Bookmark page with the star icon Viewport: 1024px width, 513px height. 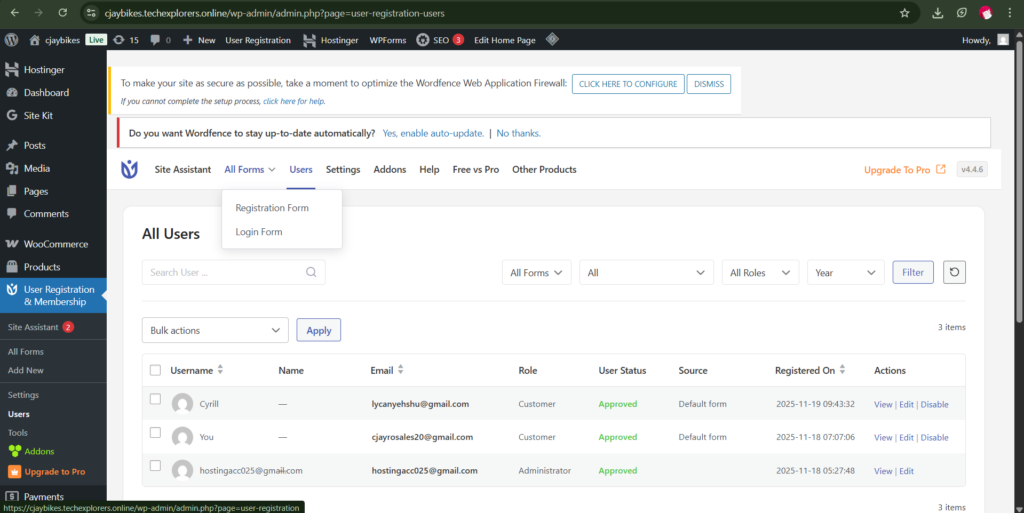(x=904, y=13)
